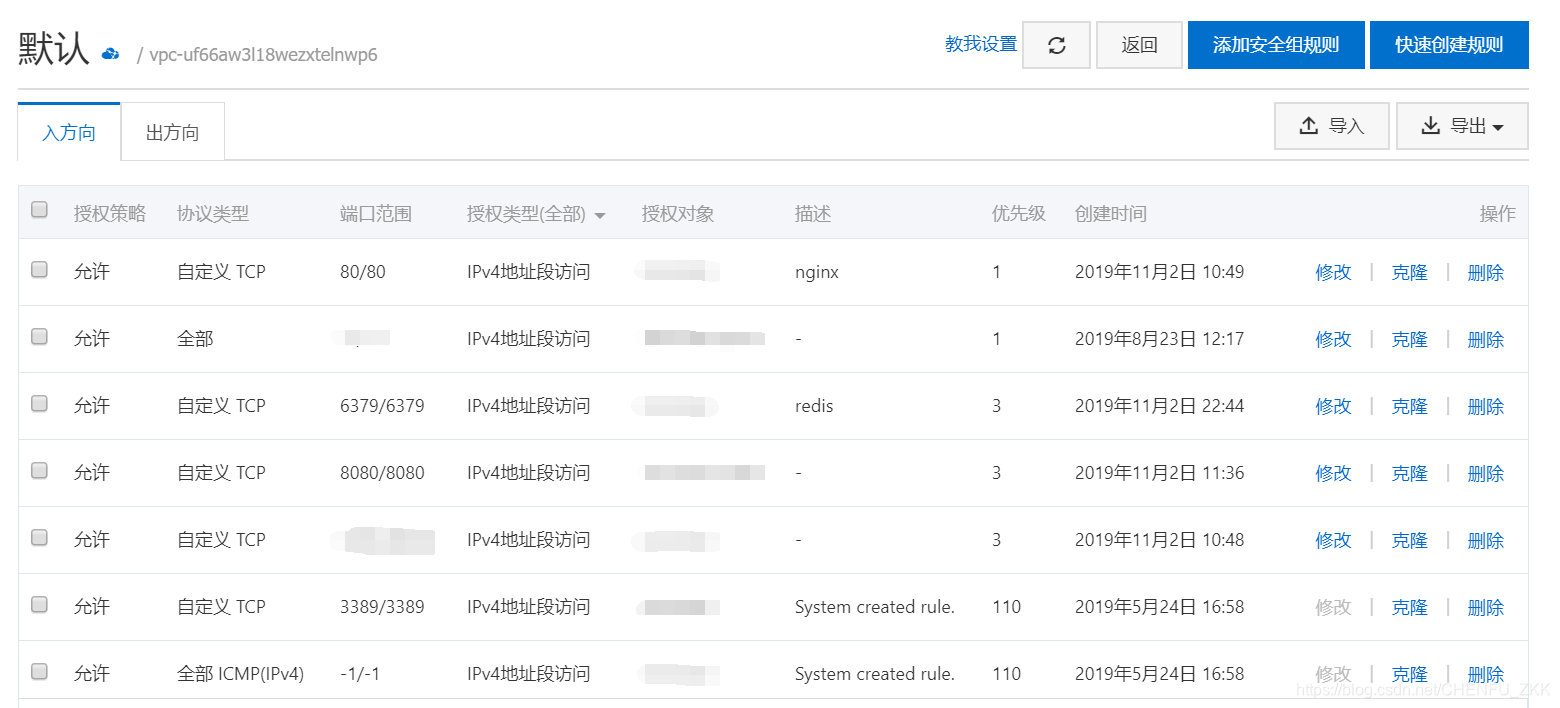This screenshot has height=708, width=1560.
Task: Click 删除 for rule created 2019年8月23日
Action: click(1485, 339)
